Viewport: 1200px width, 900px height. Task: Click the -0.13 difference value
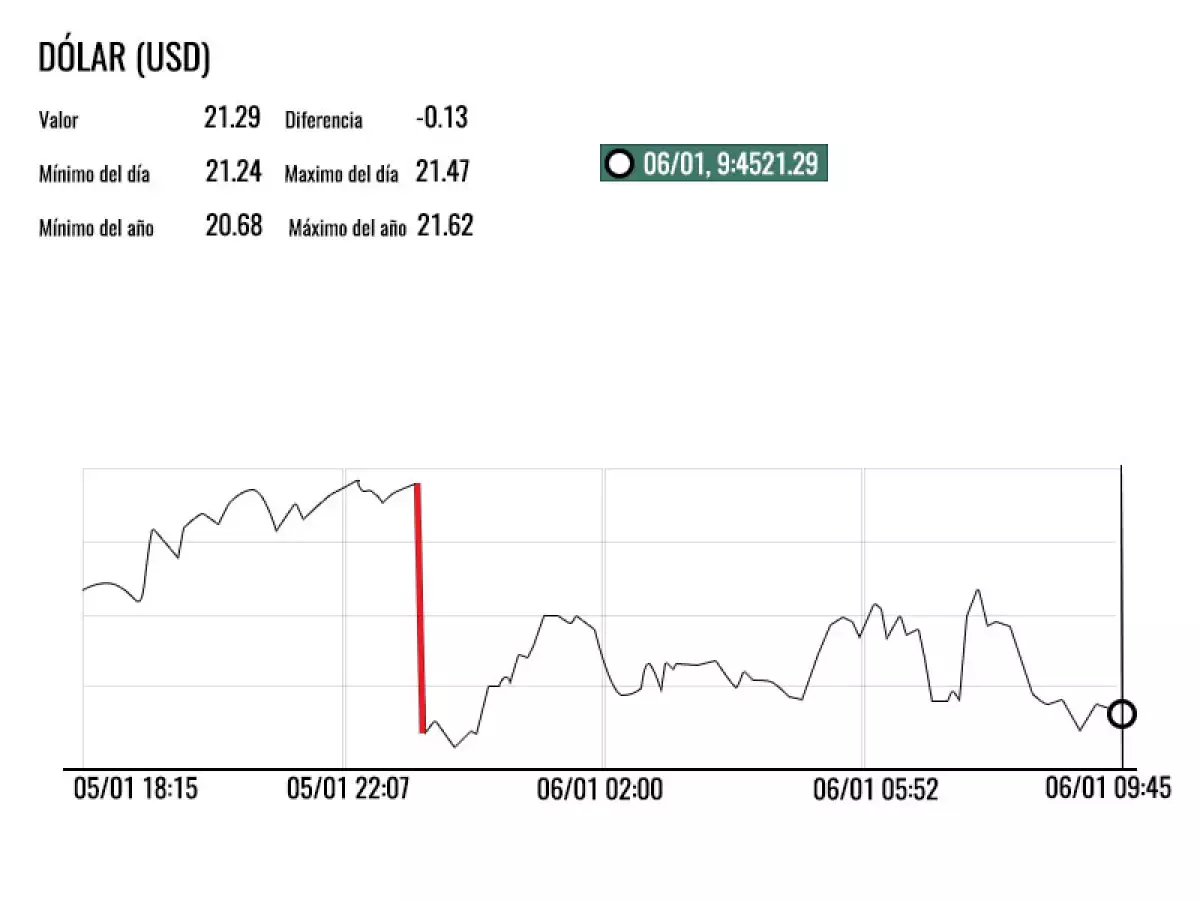tap(441, 118)
